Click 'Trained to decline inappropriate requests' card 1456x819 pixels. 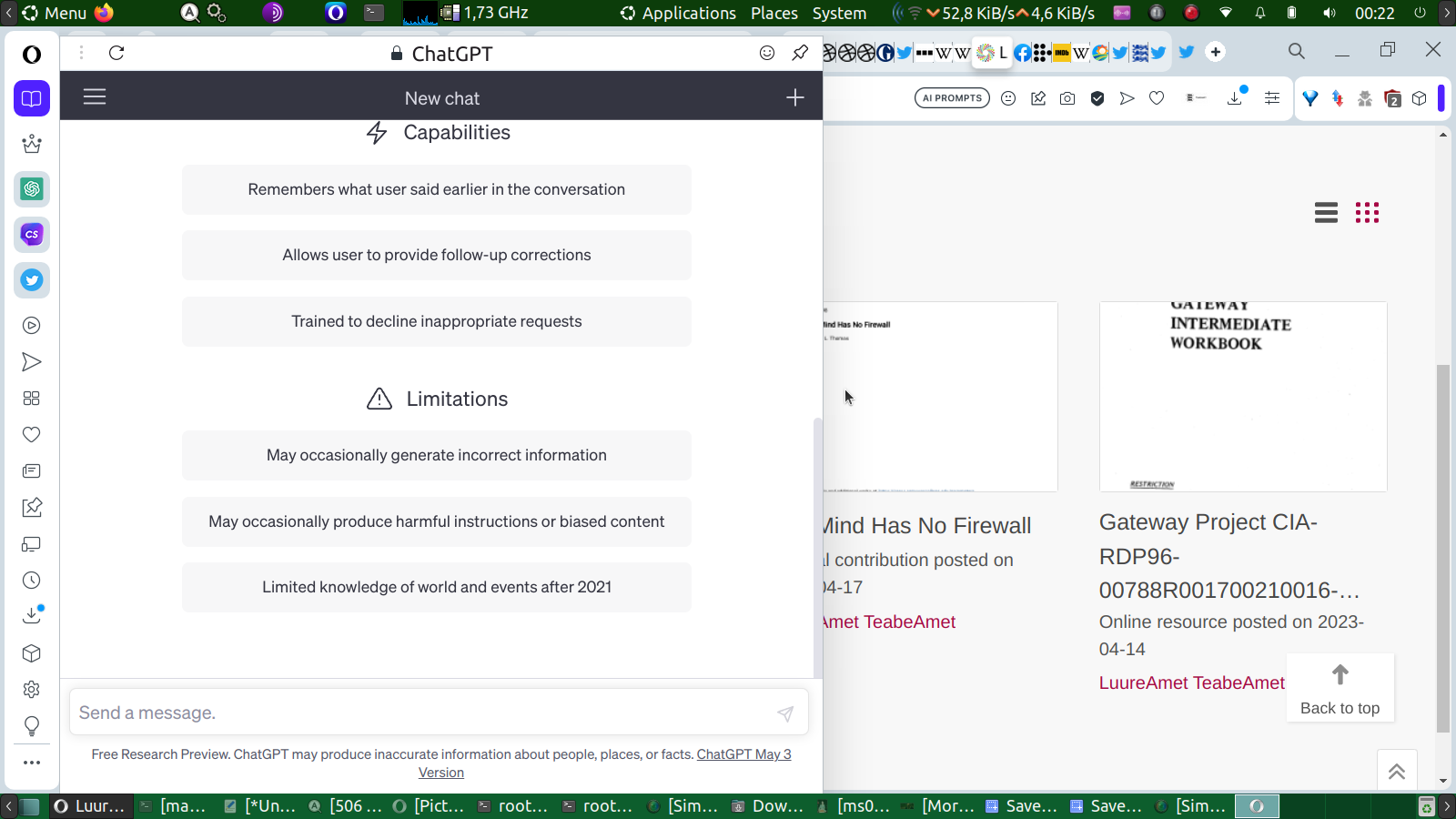coord(437,321)
